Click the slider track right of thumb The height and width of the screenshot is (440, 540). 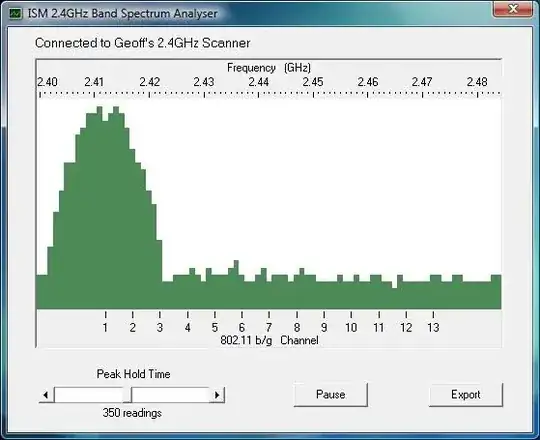[x=171, y=395]
